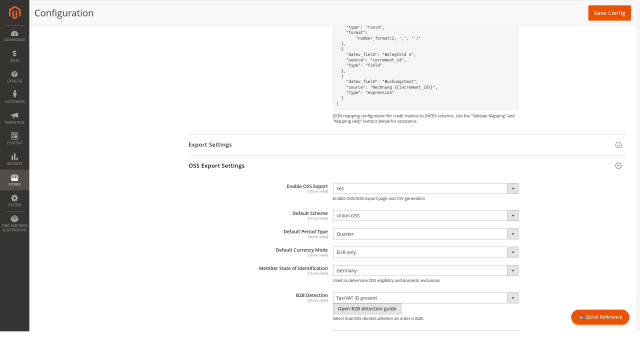Open Find Partners & Extensions menu
Image resolution: width=640 pixels, height=360 pixels.
[x=15, y=224]
